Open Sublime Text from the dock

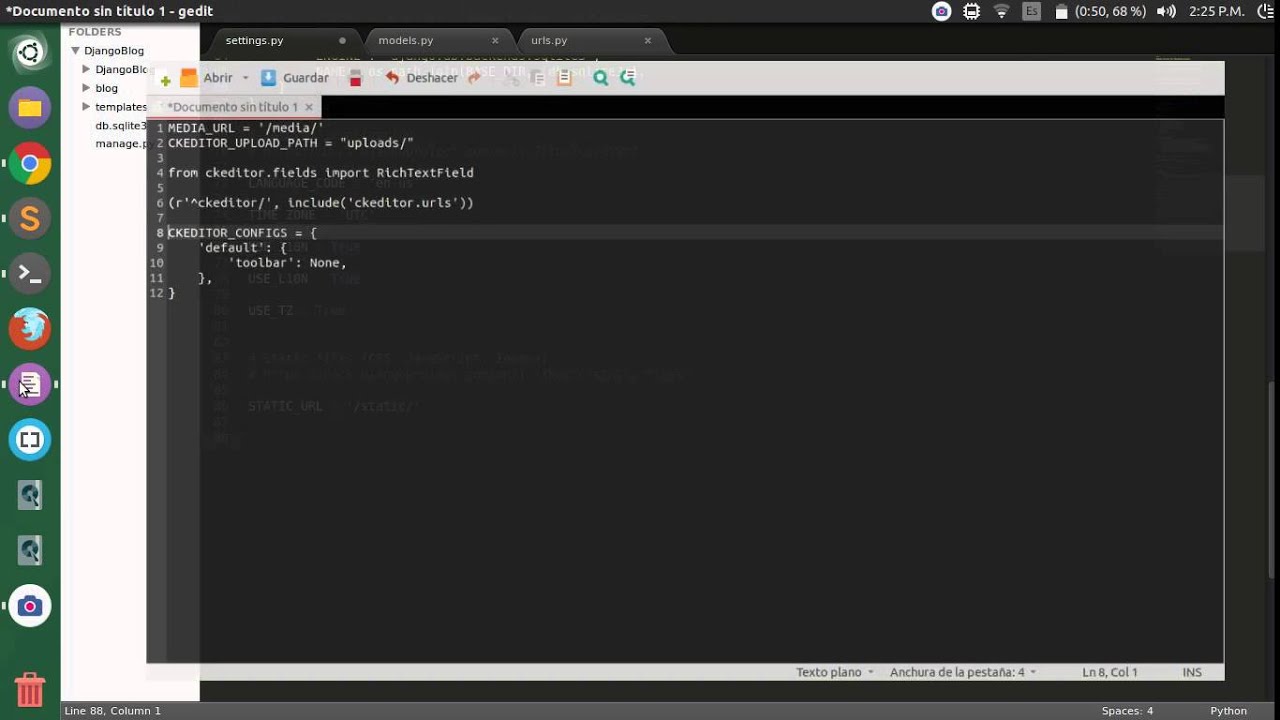click(30, 218)
